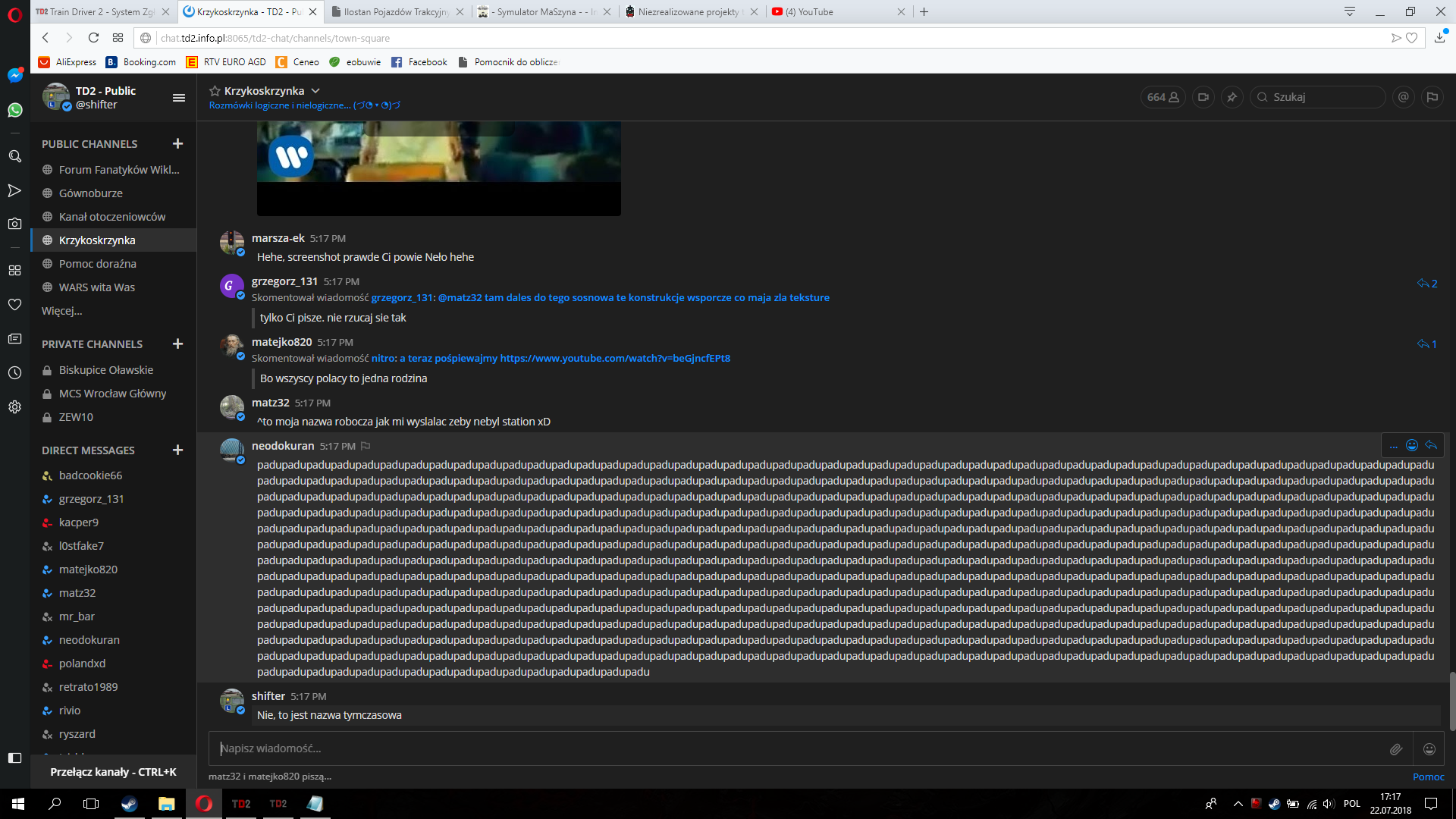Open the YouTube link in matejko820's message
Image resolution: width=1456 pixels, height=819 pixels.
point(615,358)
